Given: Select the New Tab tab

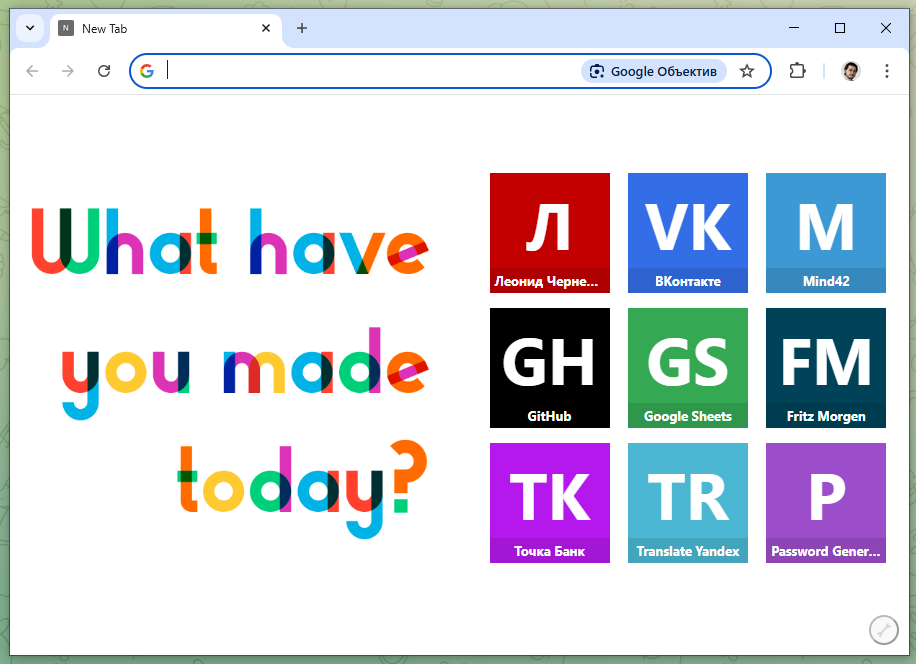Looking at the screenshot, I should pyautogui.click(x=150, y=29).
